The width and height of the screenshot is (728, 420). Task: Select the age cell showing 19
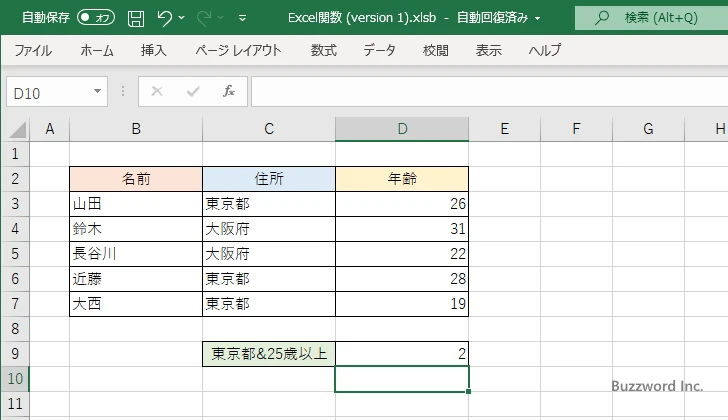tap(402, 304)
